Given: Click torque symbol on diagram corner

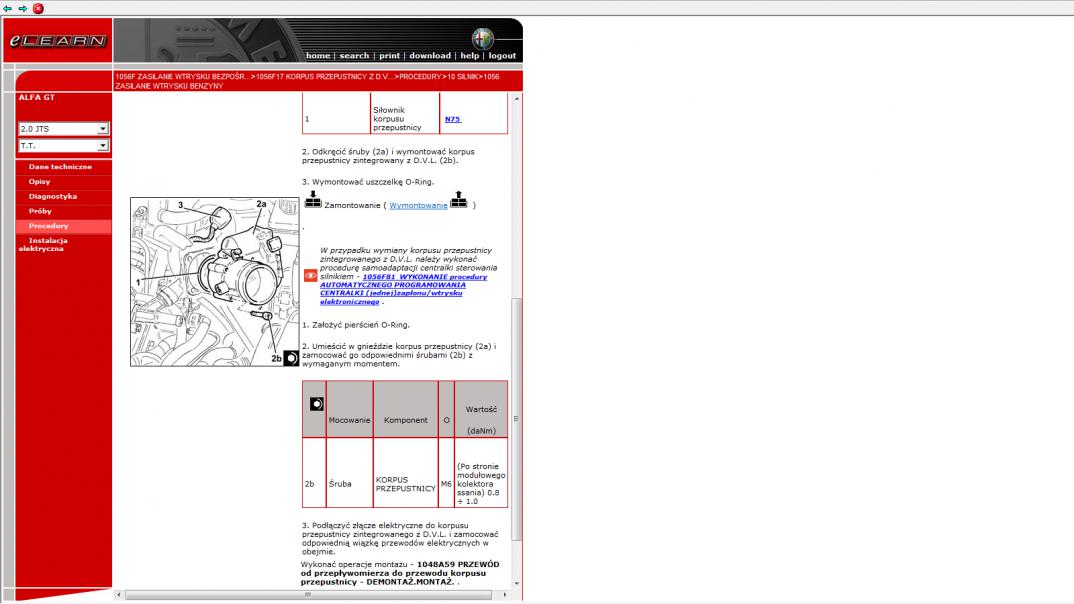Looking at the screenshot, I should 291,358.
